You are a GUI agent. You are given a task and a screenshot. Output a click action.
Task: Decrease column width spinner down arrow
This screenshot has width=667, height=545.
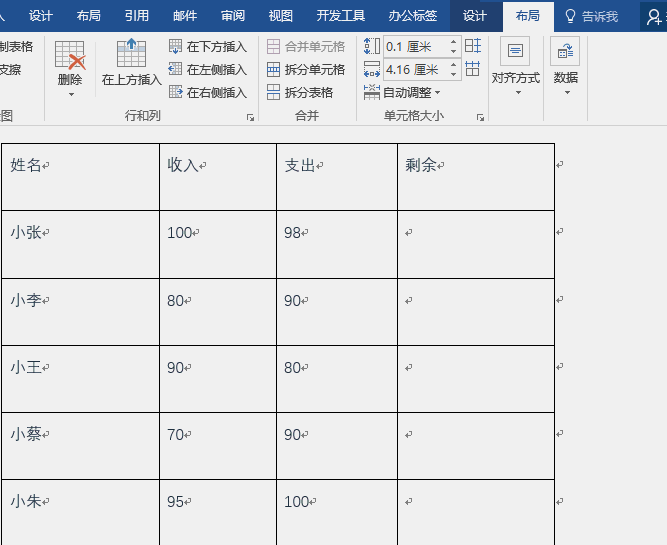pos(453,74)
